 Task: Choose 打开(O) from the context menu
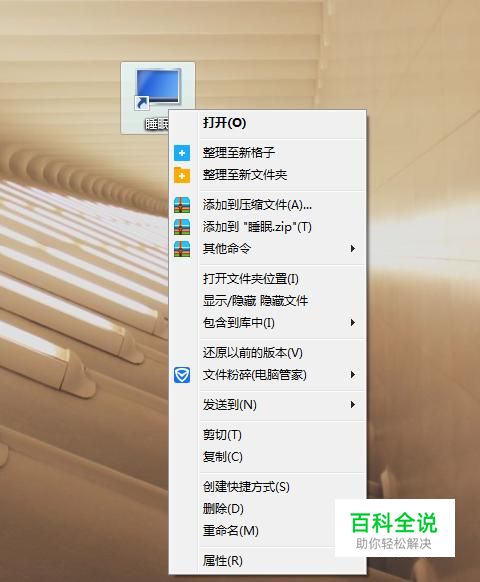[267, 123]
